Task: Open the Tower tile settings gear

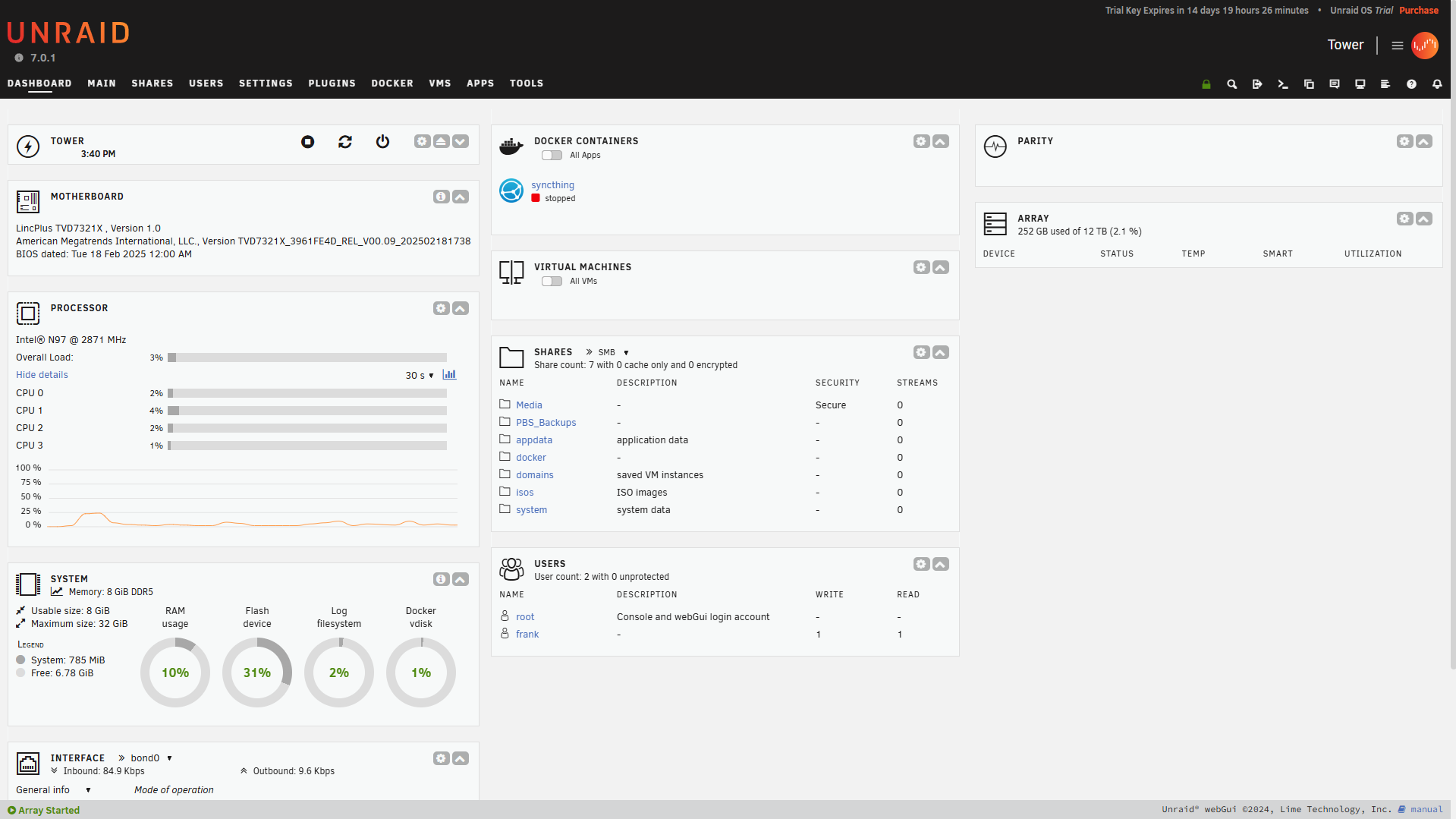Action: pyautogui.click(x=423, y=141)
